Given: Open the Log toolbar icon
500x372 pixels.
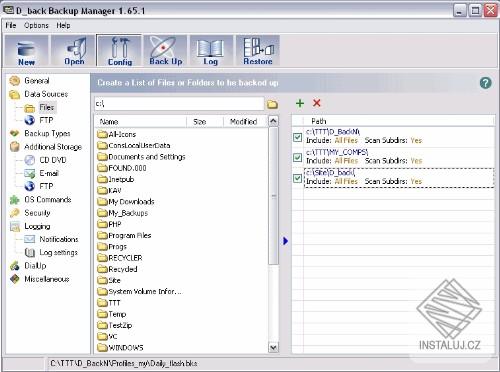Looking at the screenshot, I should (211, 50).
